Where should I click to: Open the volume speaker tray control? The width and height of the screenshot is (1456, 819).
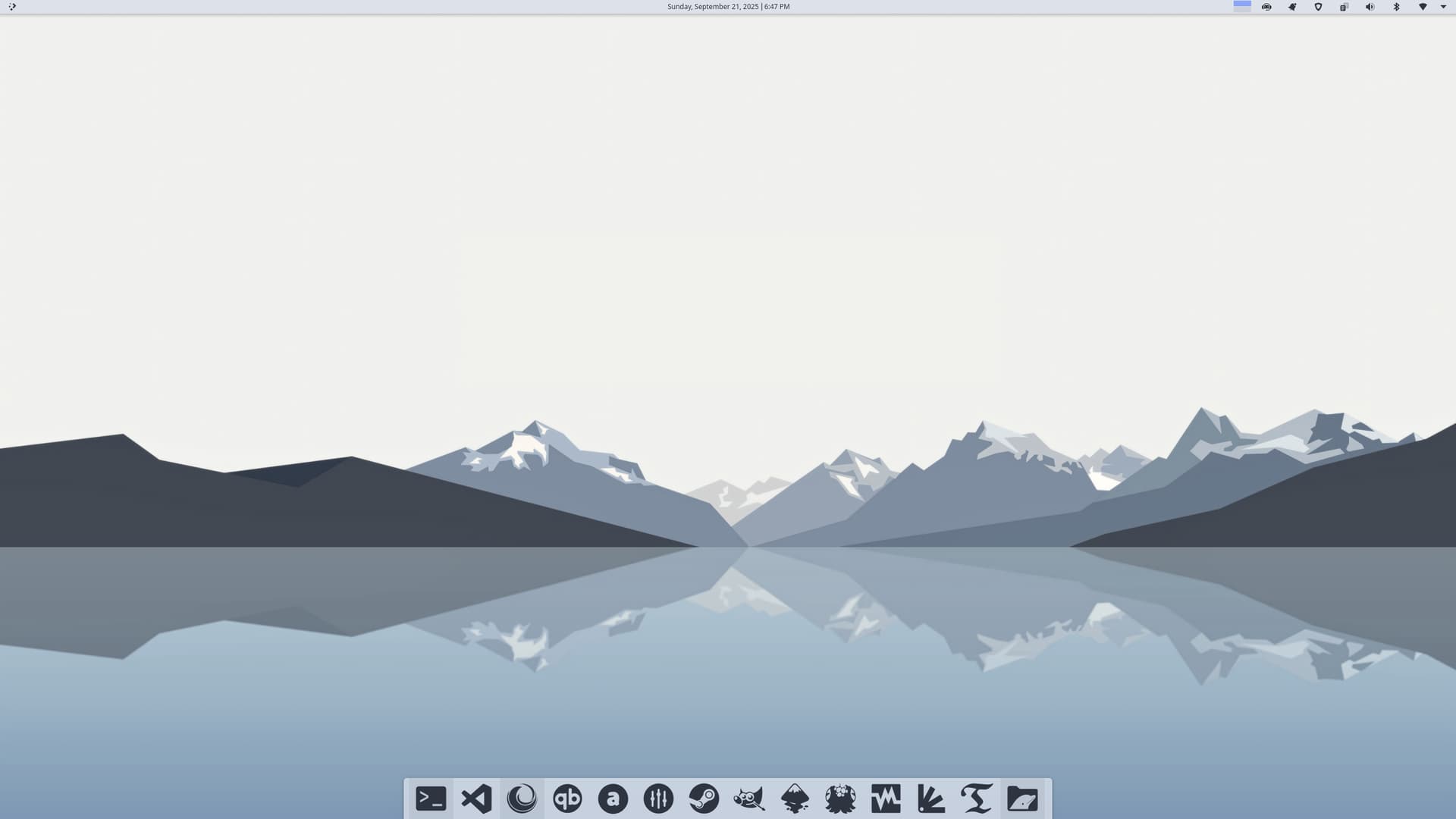[1370, 7]
